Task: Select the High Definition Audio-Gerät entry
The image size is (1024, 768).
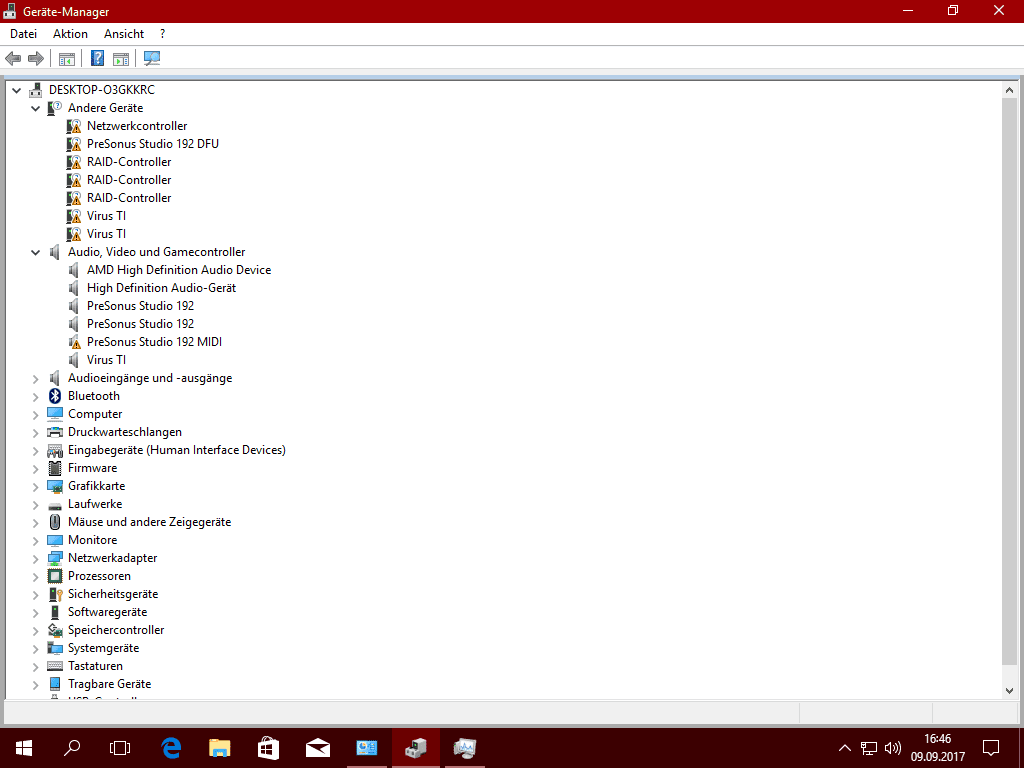Action: pos(161,288)
